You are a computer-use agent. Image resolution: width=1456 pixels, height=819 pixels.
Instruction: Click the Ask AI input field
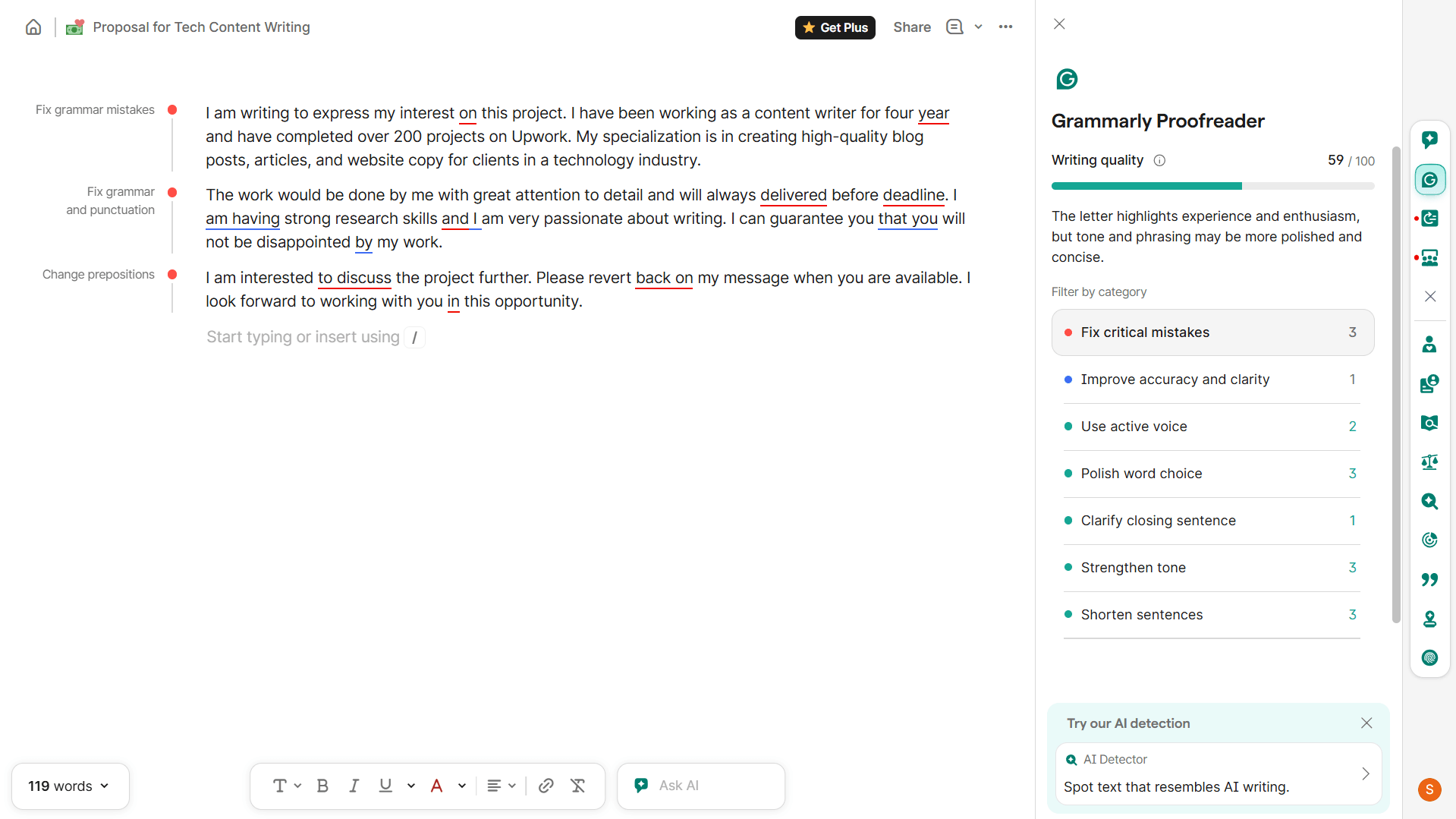(701, 786)
